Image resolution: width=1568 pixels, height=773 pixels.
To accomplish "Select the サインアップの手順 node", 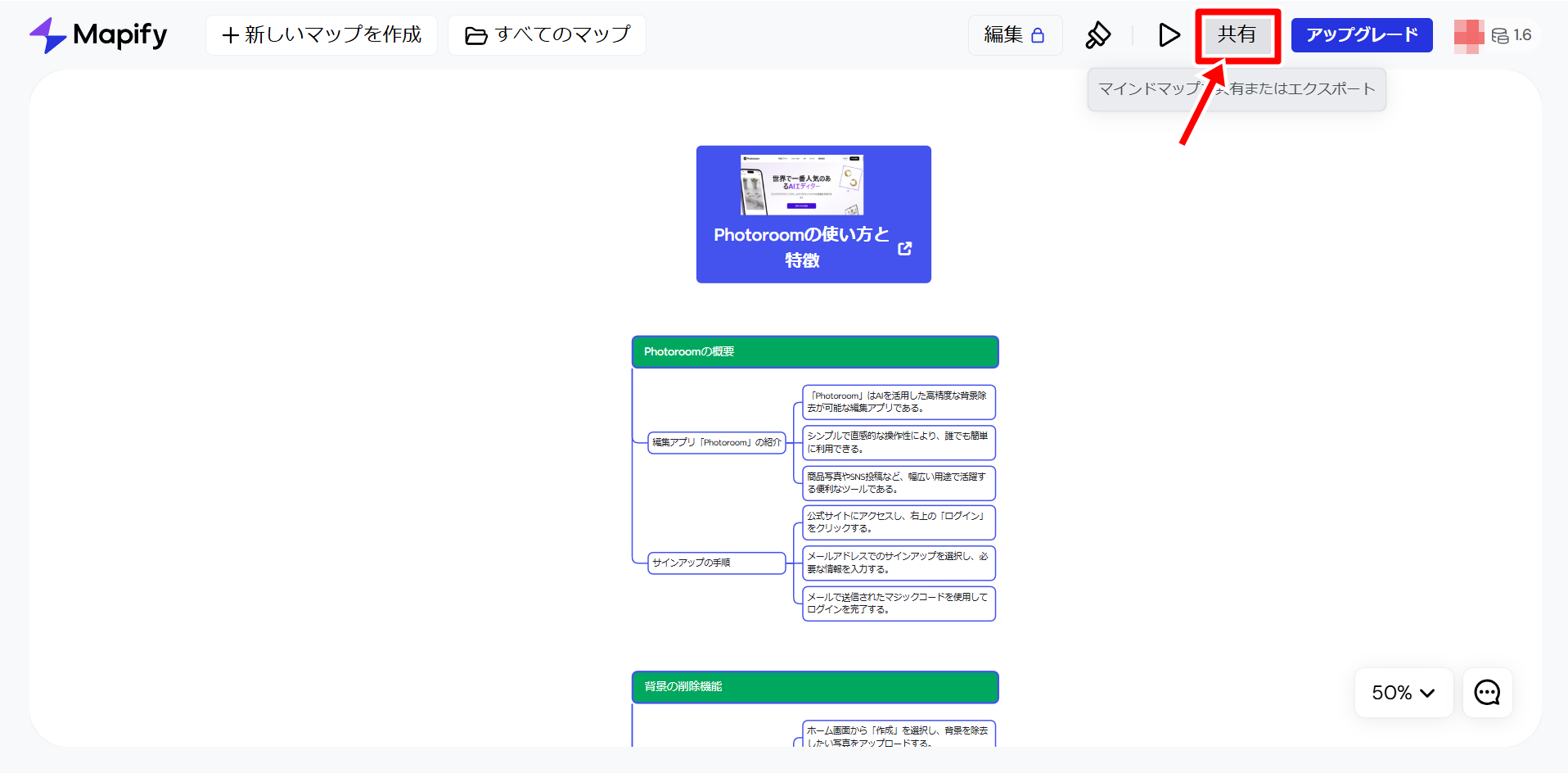I will tap(717, 563).
